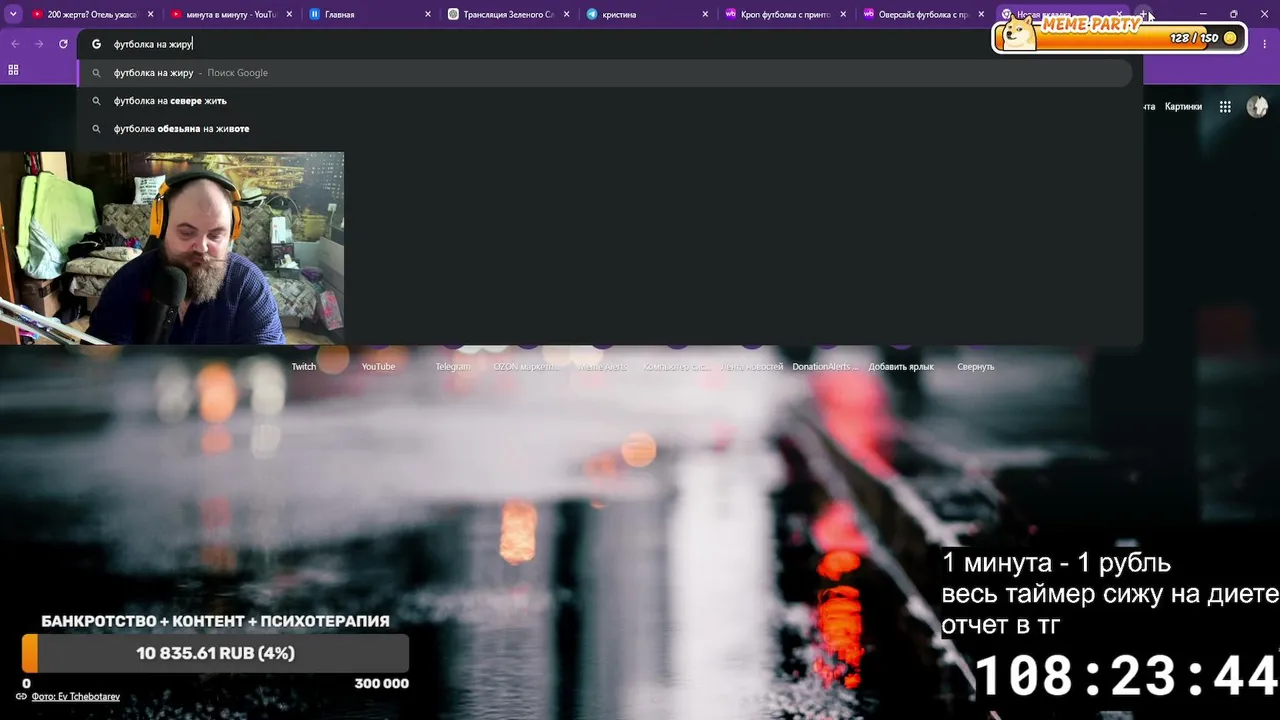Click the Google logo in the address bar
Viewport: 1280px width, 720px height.
tap(97, 44)
